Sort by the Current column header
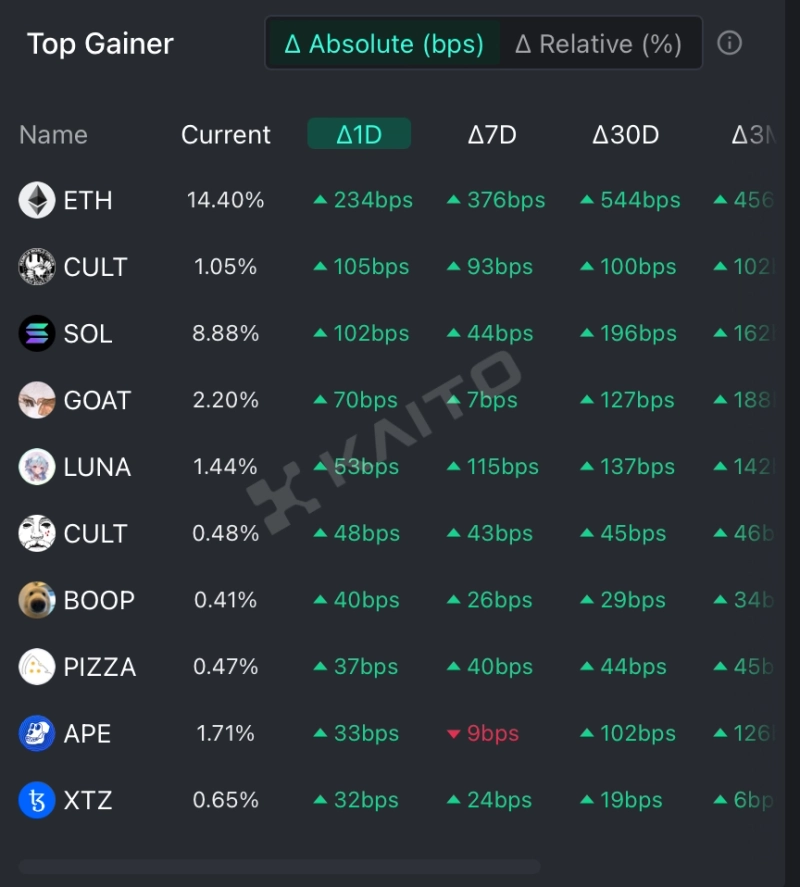Viewport: 800px width, 887px height. [x=226, y=135]
